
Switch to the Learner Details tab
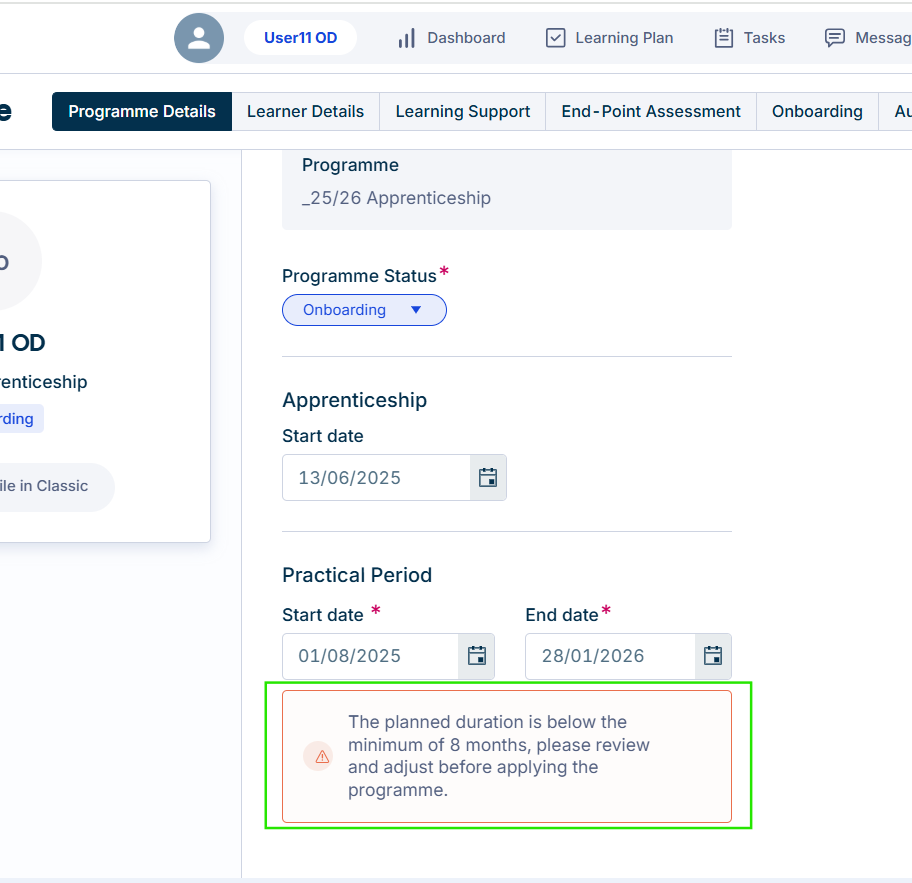(305, 112)
